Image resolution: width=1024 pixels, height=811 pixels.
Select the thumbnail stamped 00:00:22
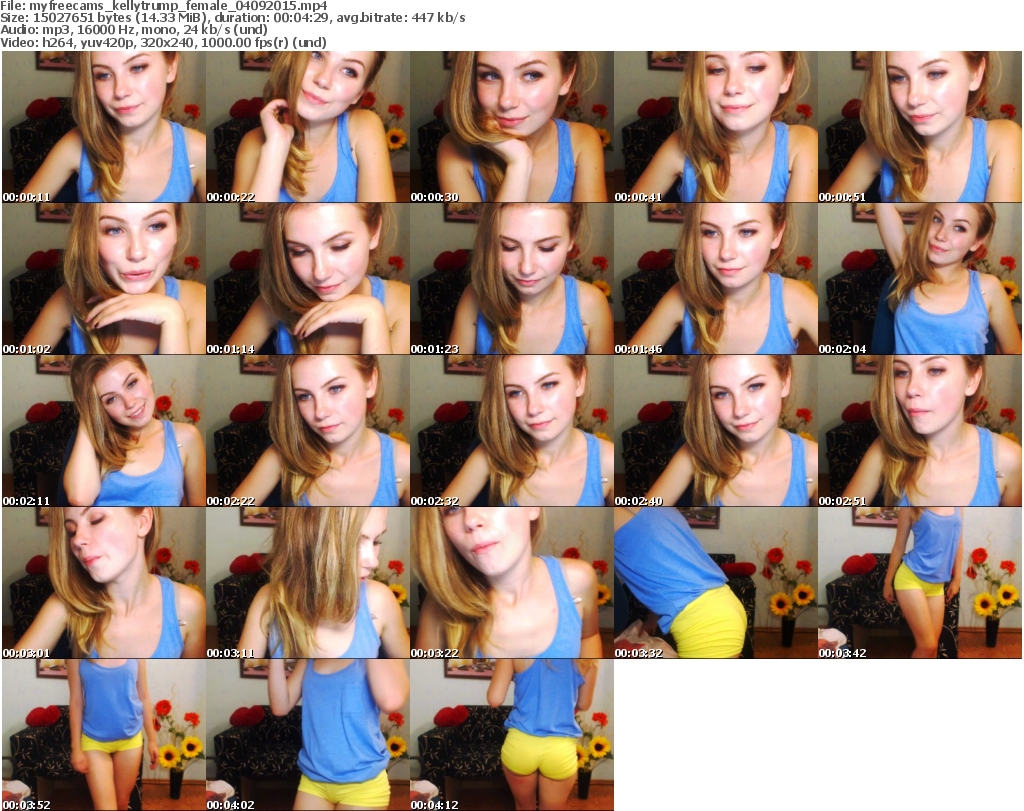pos(308,127)
